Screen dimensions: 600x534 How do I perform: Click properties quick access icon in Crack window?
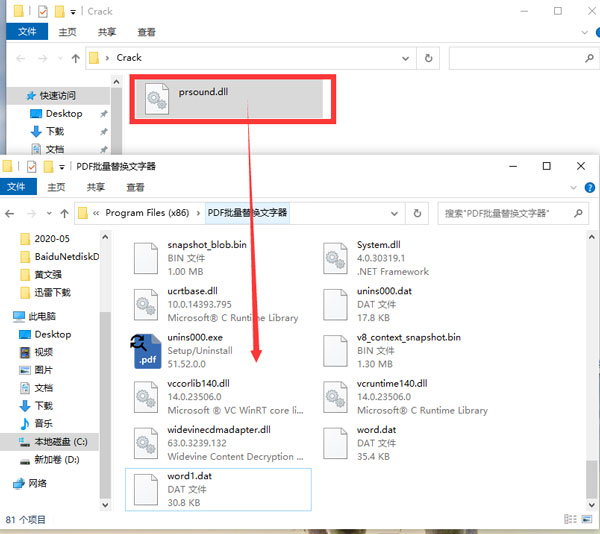coord(42,11)
